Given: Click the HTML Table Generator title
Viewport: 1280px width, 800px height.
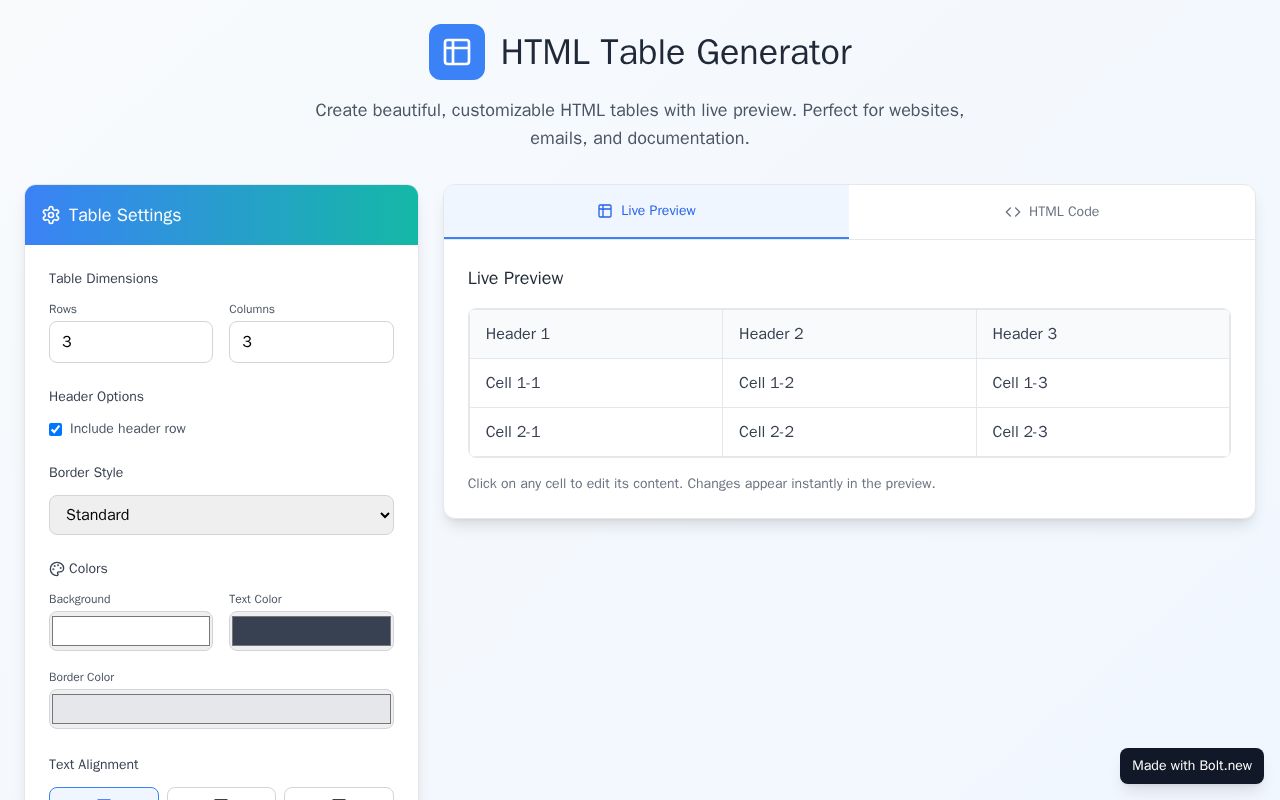Looking at the screenshot, I should tap(676, 52).
